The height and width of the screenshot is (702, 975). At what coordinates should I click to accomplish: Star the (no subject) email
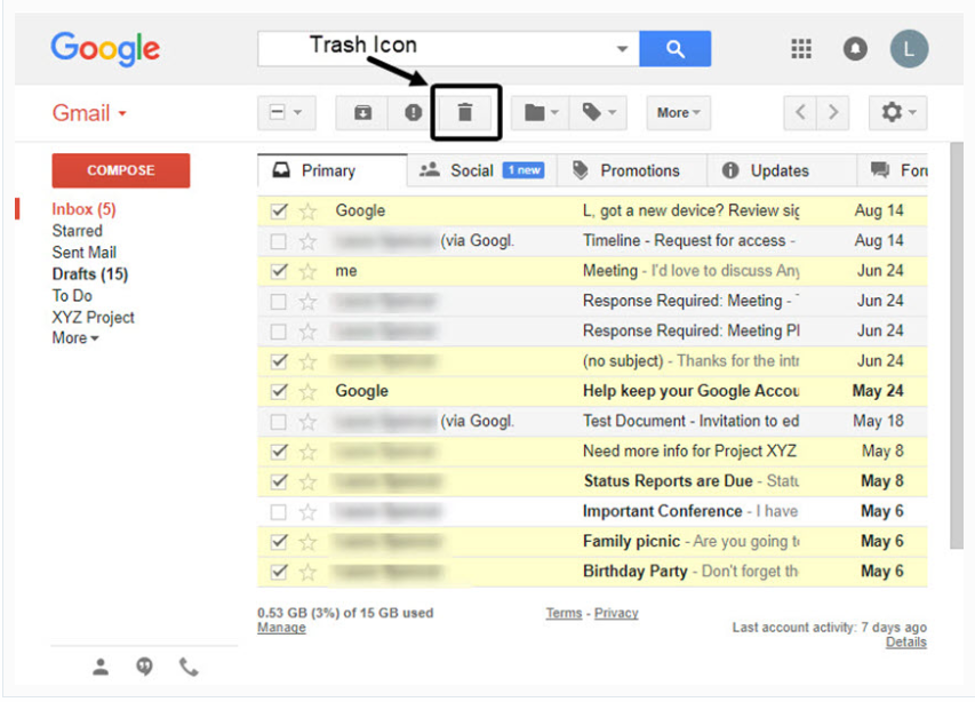coord(308,362)
